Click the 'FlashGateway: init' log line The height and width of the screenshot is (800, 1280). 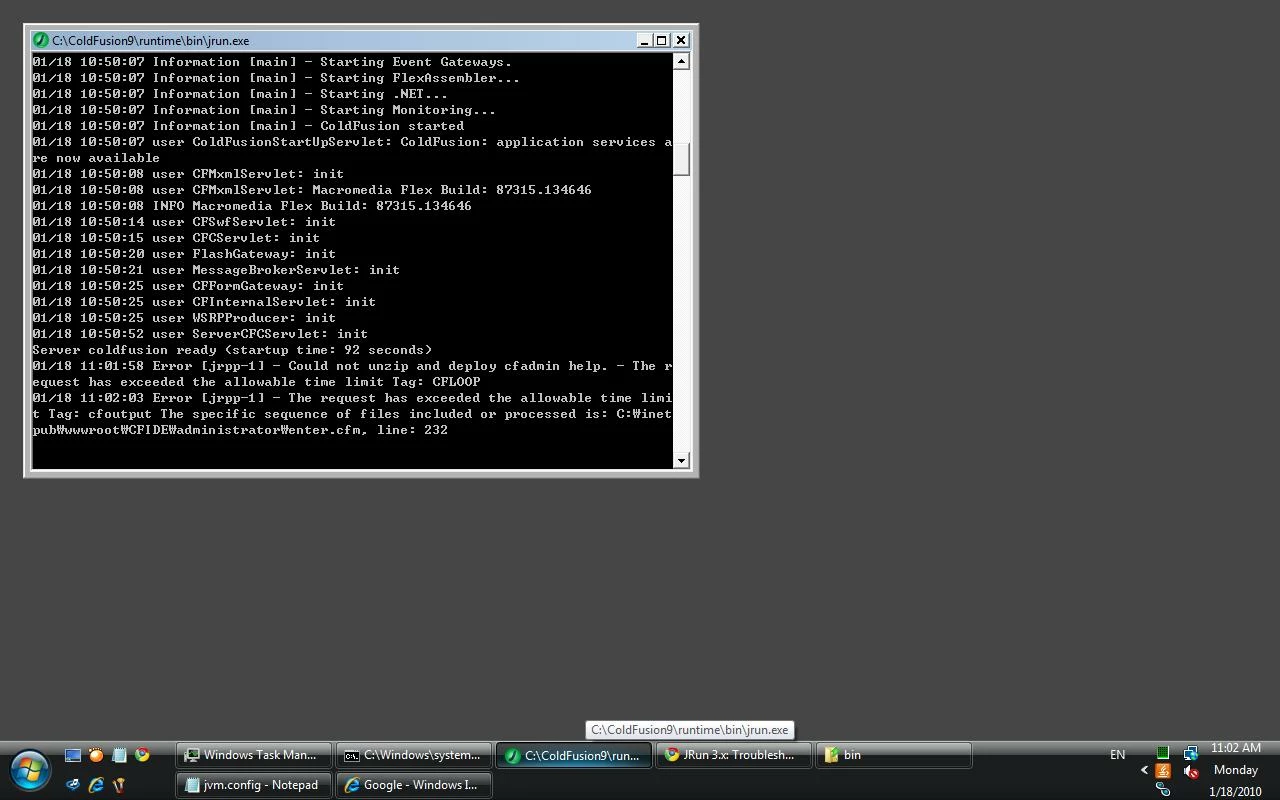tap(184, 254)
